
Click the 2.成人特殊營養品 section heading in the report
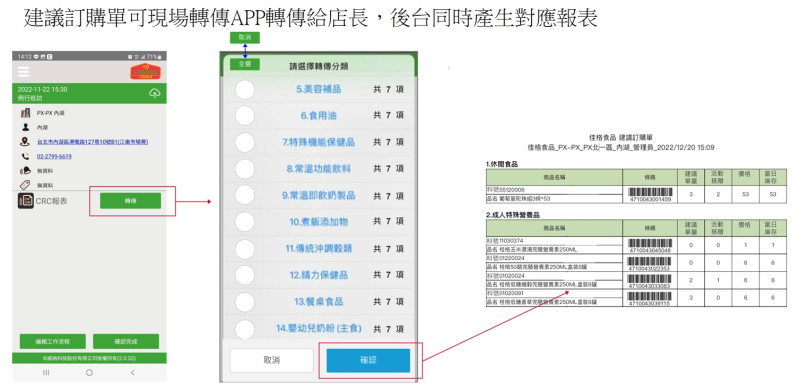tap(512, 216)
